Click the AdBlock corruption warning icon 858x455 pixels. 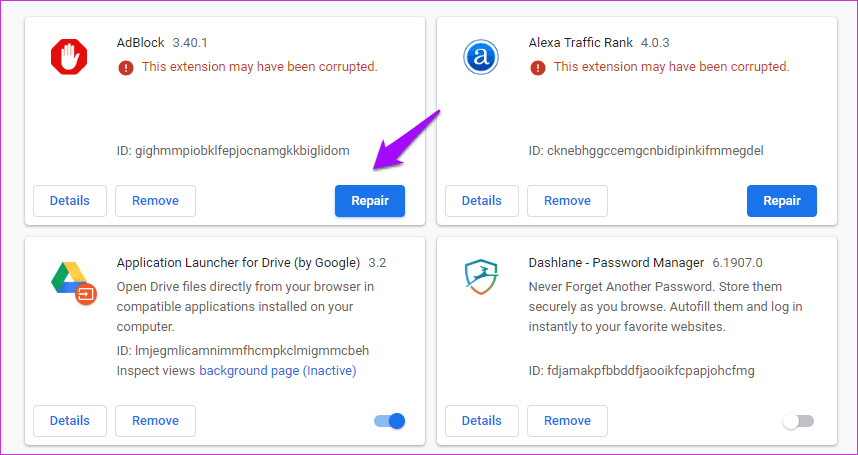(126, 68)
